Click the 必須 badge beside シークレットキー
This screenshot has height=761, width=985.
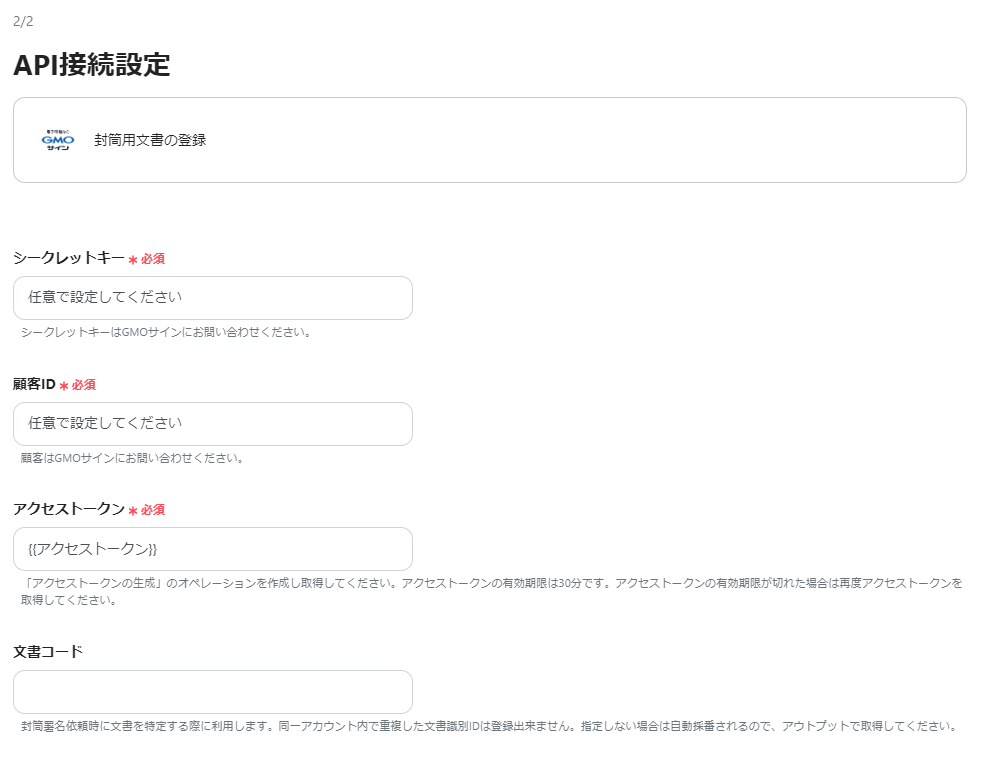coord(152,258)
